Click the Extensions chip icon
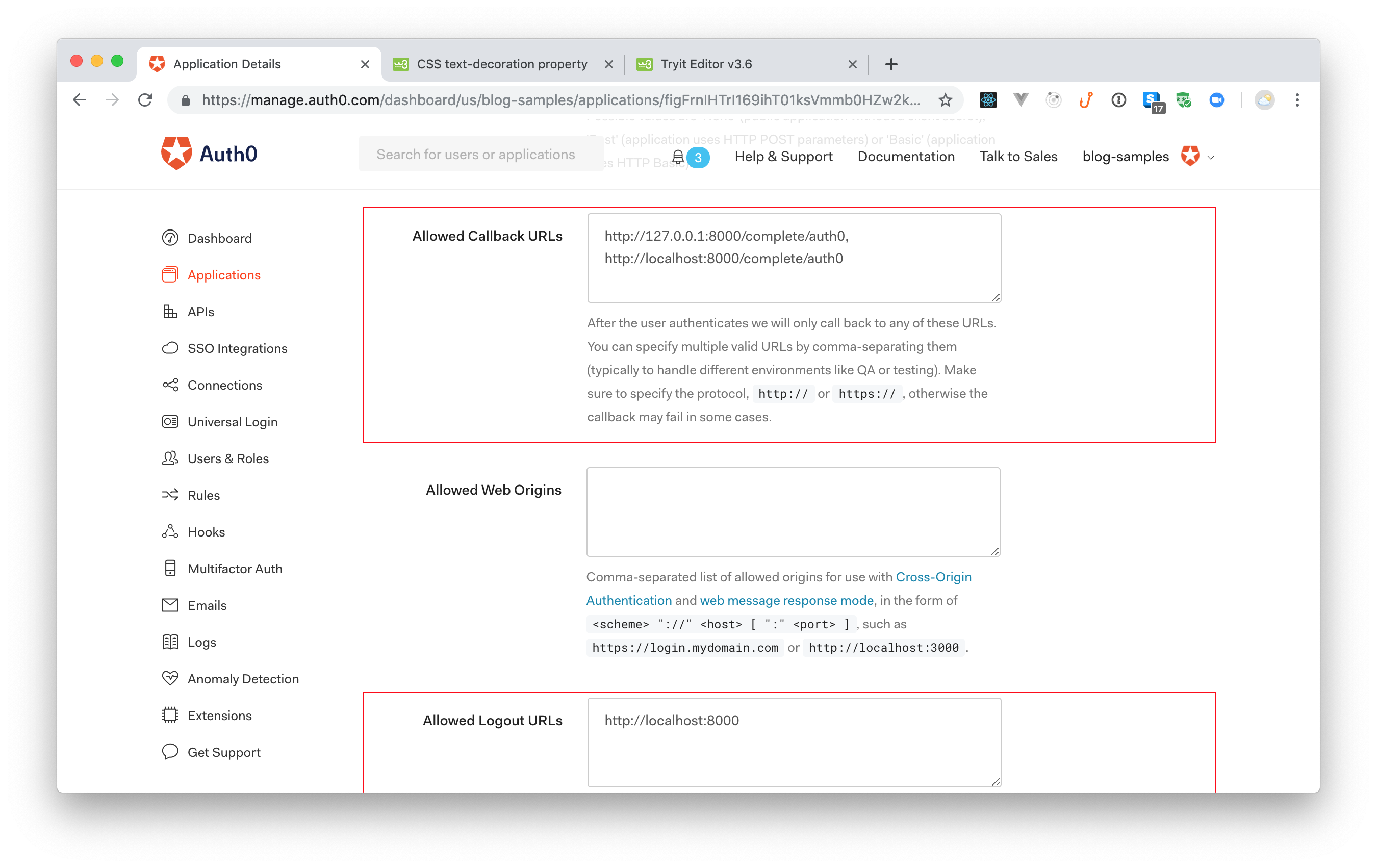1377x868 pixels. (x=170, y=716)
